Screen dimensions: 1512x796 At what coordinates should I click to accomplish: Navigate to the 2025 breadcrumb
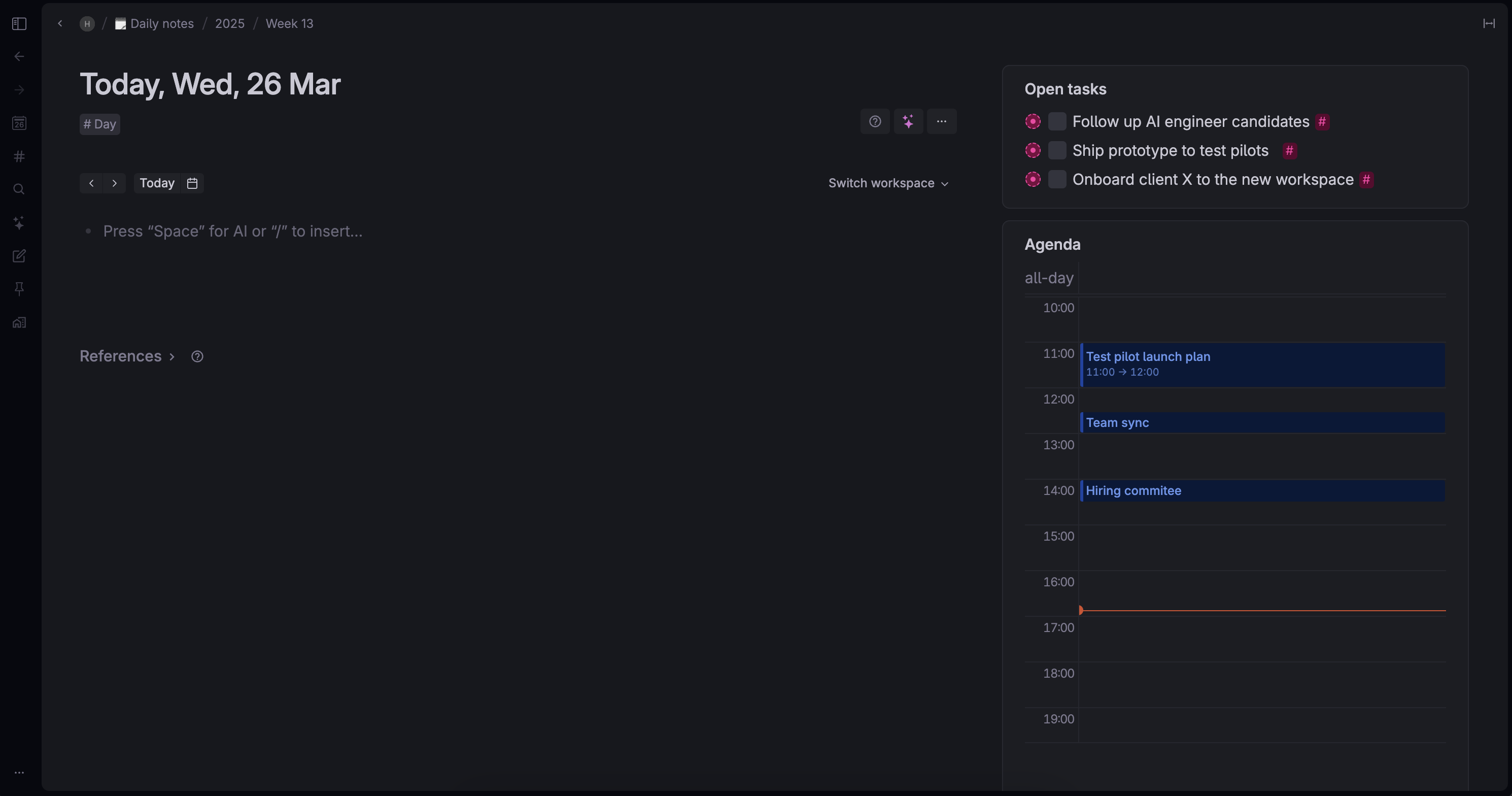(229, 23)
